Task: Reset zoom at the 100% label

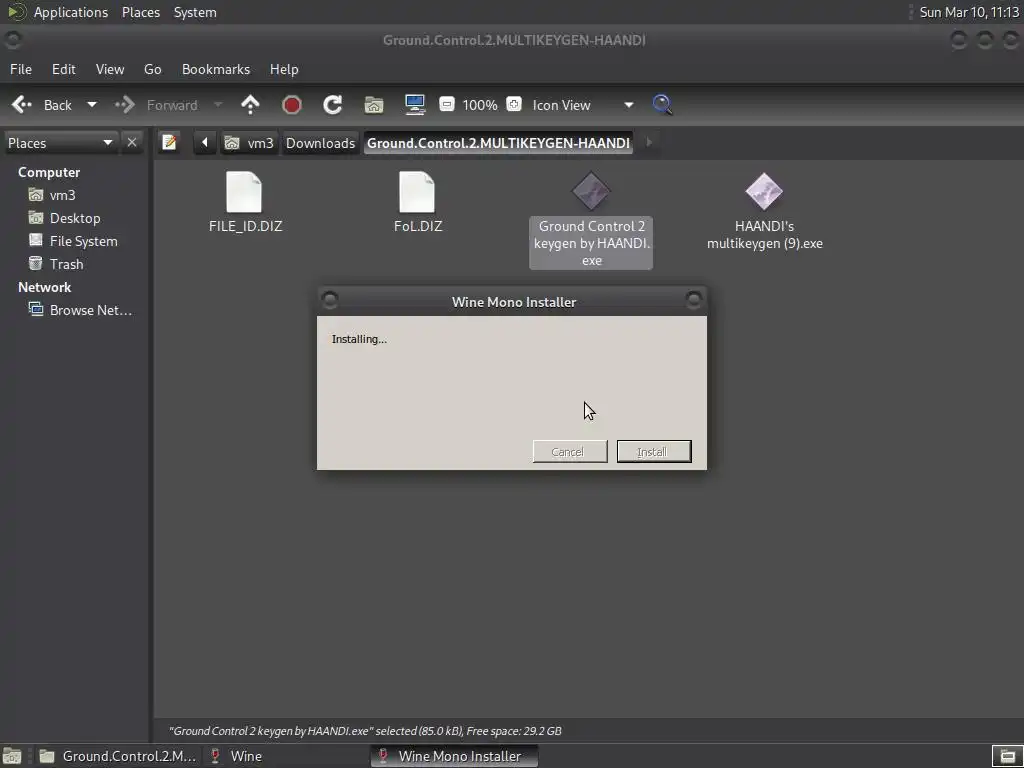Action: 480,105
